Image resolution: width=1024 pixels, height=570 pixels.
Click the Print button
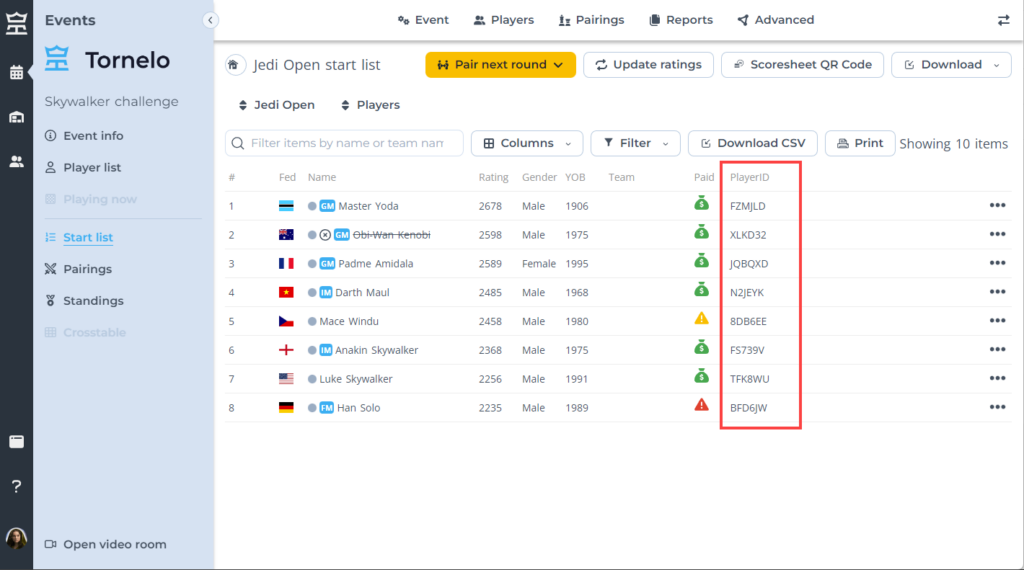pos(859,143)
